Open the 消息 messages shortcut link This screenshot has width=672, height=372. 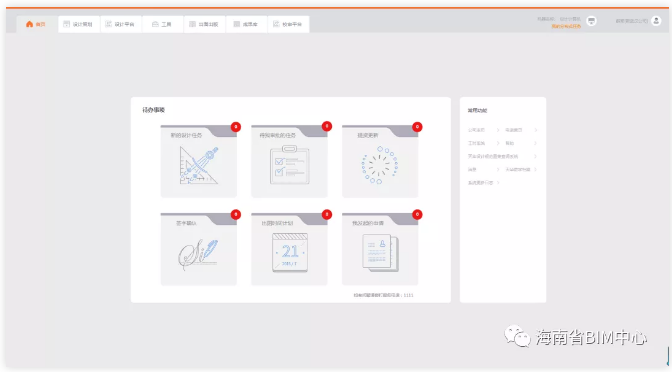pos(472,169)
